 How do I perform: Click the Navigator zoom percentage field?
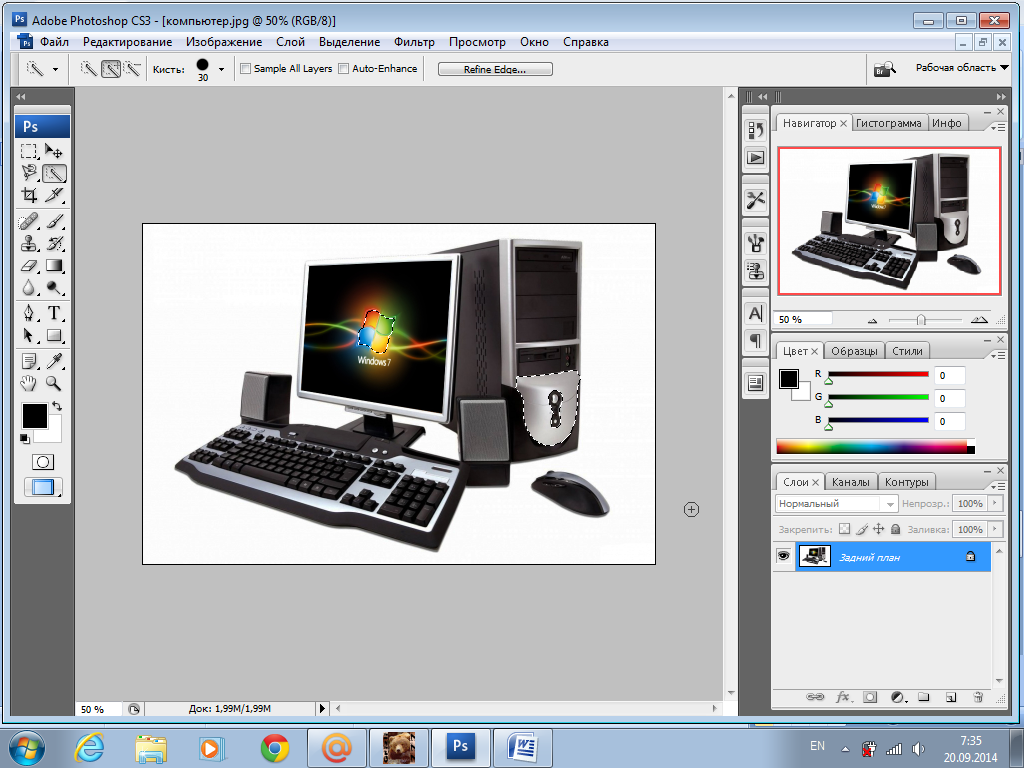[x=804, y=319]
